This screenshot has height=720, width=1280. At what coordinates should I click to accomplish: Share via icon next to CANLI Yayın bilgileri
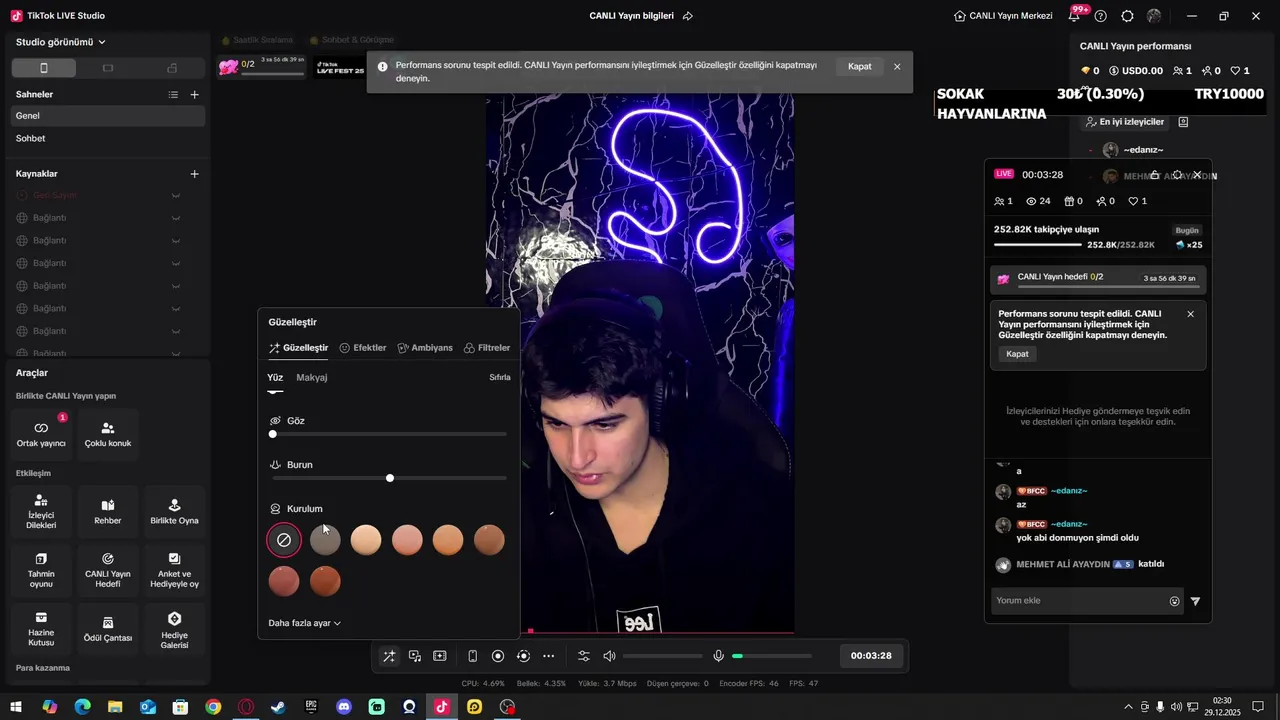tap(688, 16)
